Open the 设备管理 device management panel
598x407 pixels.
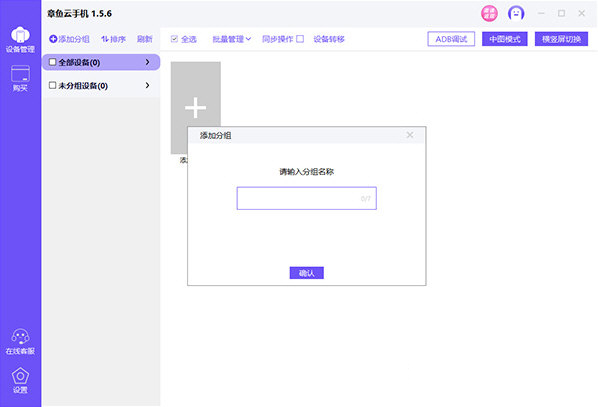click(20, 39)
